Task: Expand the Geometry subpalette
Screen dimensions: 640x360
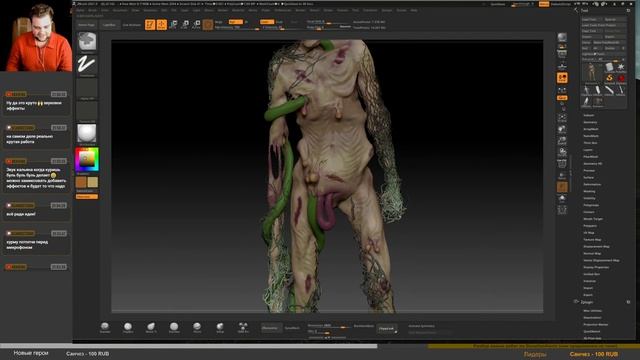Action: click(590, 122)
